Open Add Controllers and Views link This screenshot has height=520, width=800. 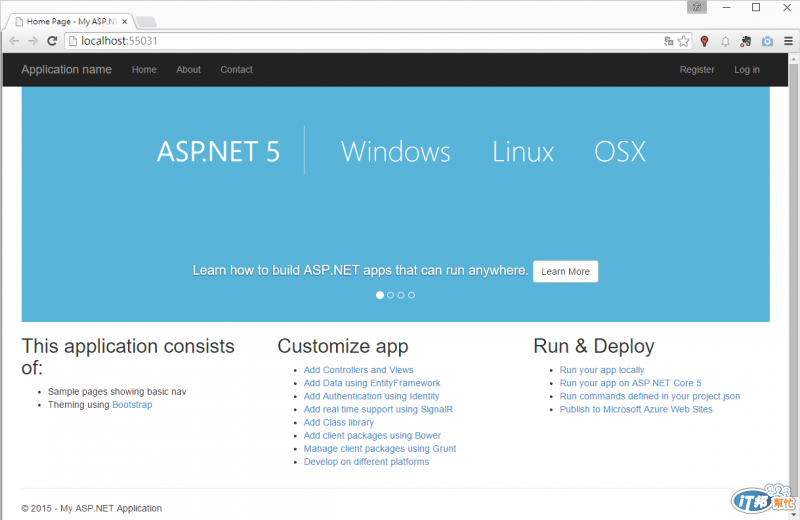tap(358, 370)
